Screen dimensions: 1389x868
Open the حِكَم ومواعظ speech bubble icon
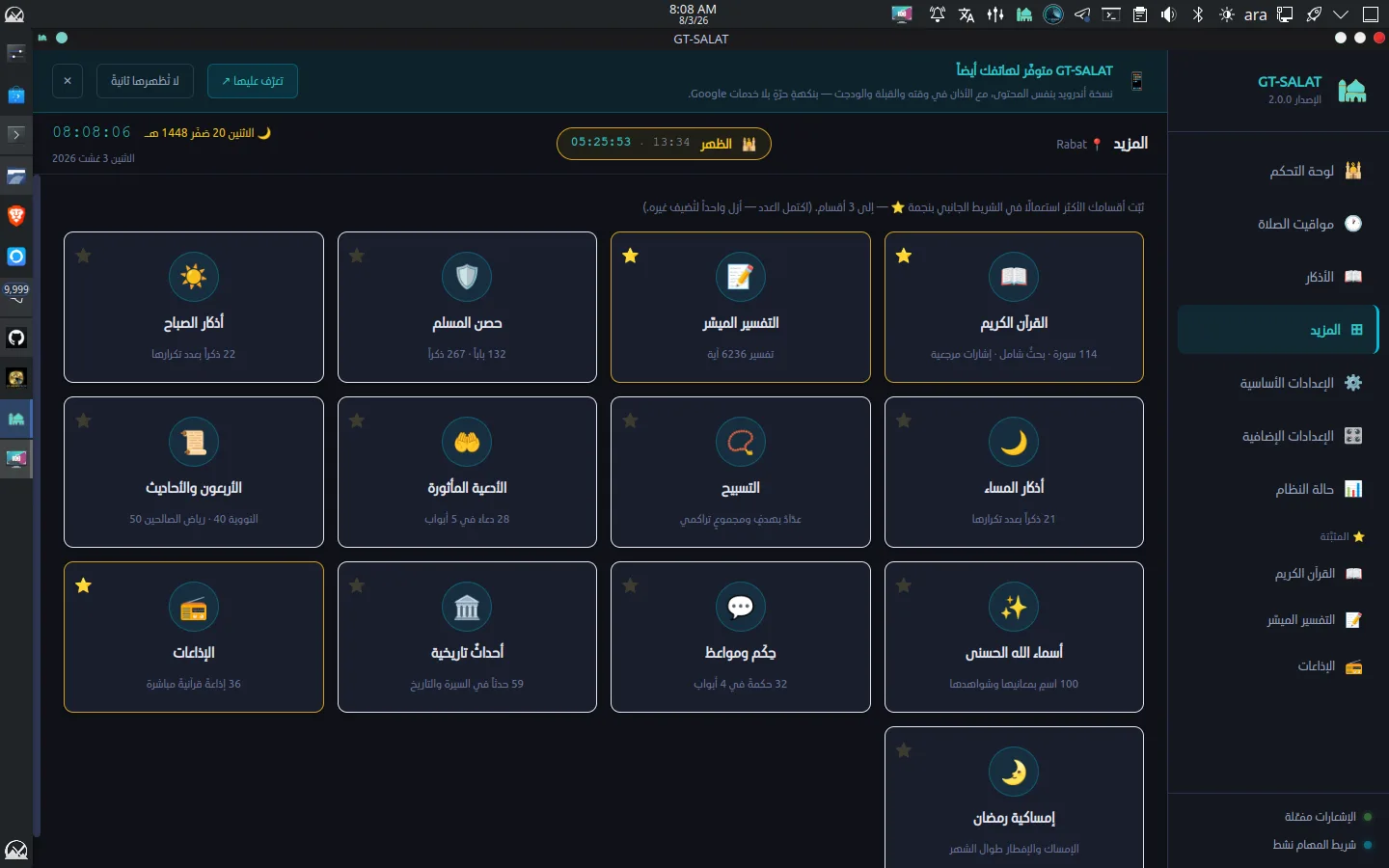point(741,607)
